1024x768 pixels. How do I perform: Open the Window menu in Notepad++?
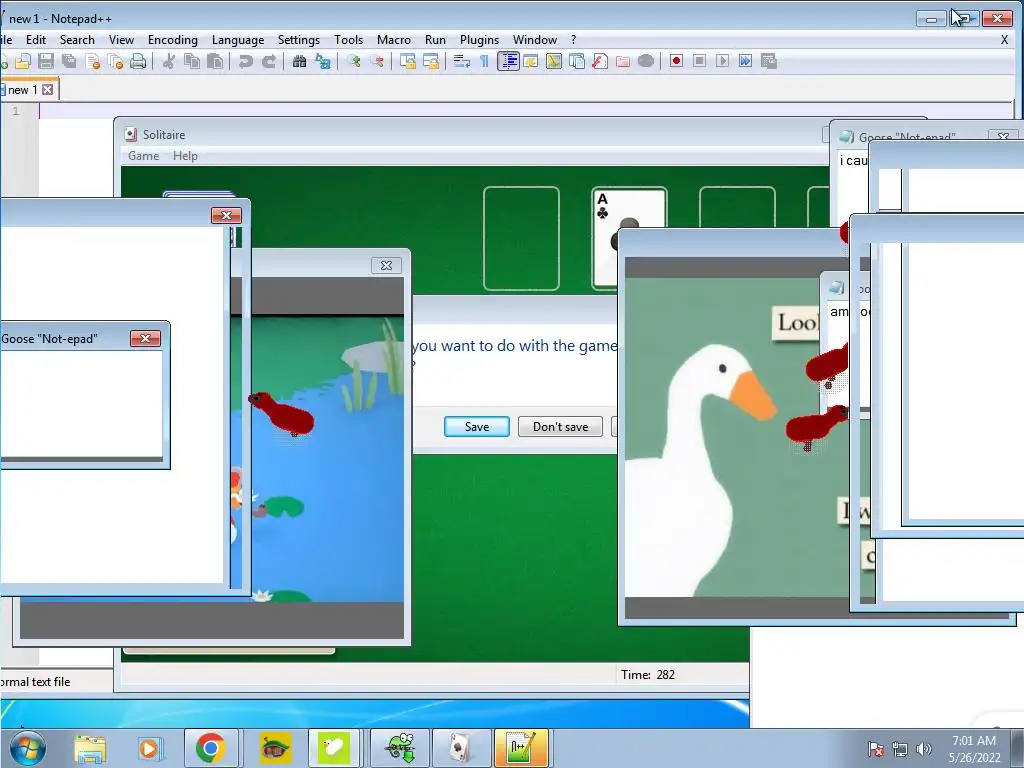click(x=535, y=40)
